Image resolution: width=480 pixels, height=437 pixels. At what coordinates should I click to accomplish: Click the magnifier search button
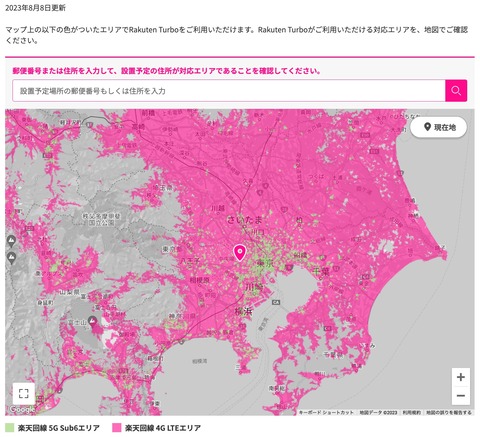point(456,91)
